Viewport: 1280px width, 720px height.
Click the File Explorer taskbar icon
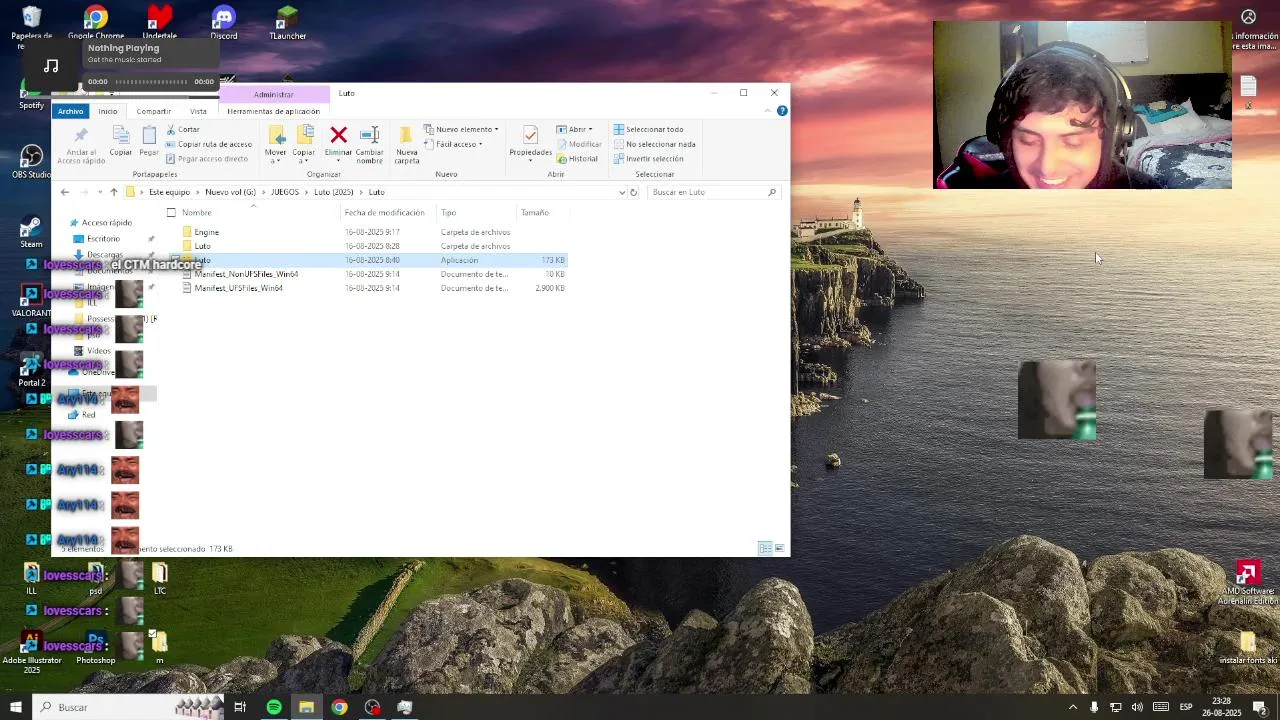[306, 707]
